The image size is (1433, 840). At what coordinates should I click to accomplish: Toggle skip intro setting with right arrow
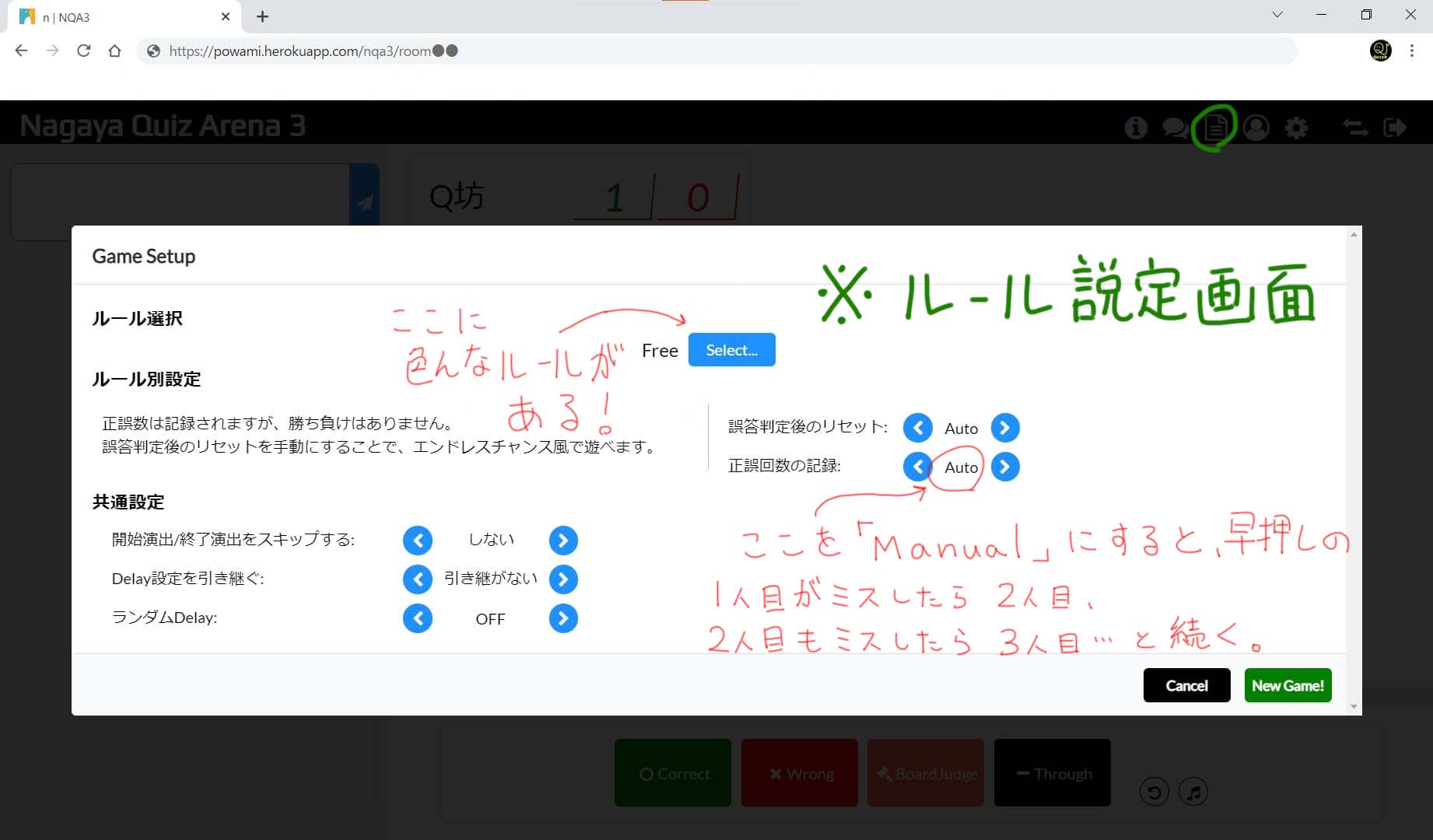(563, 541)
